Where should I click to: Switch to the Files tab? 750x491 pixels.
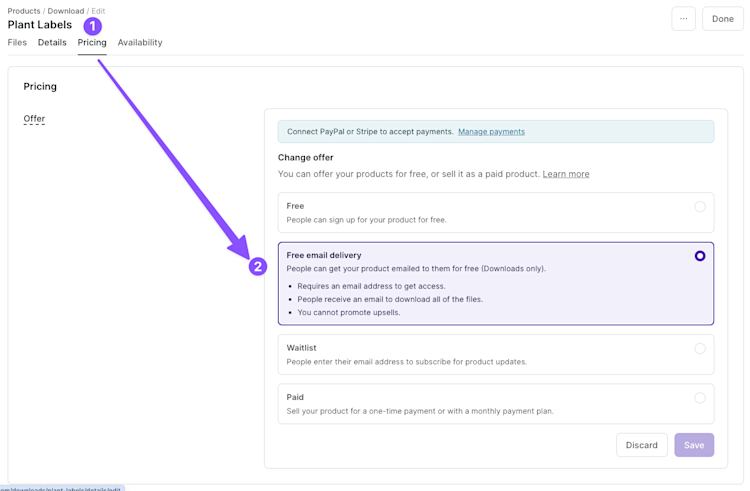point(17,43)
